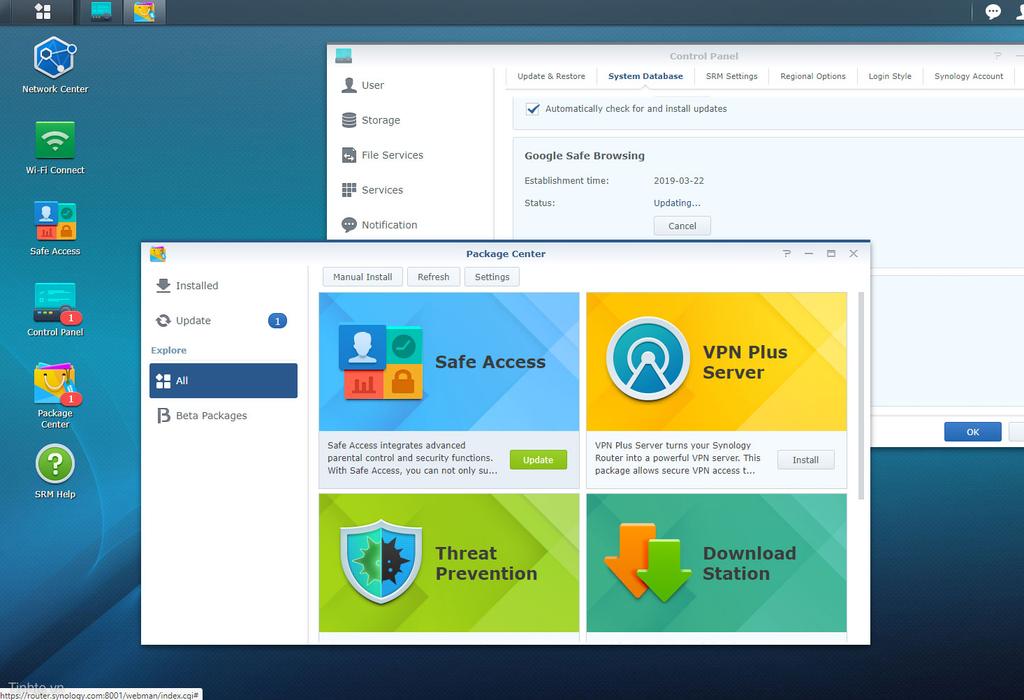
Task: Click OK in Control Panel
Action: (x=972, y=432)
